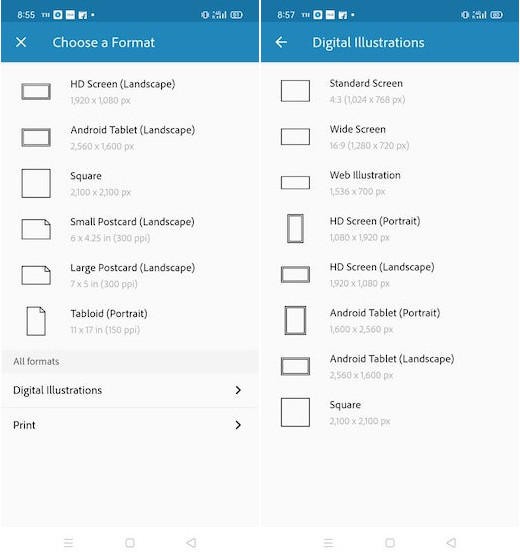Select Large Postcard (Landscape) page icon
The height and width of the screenshot is (560, 520).
36,275
